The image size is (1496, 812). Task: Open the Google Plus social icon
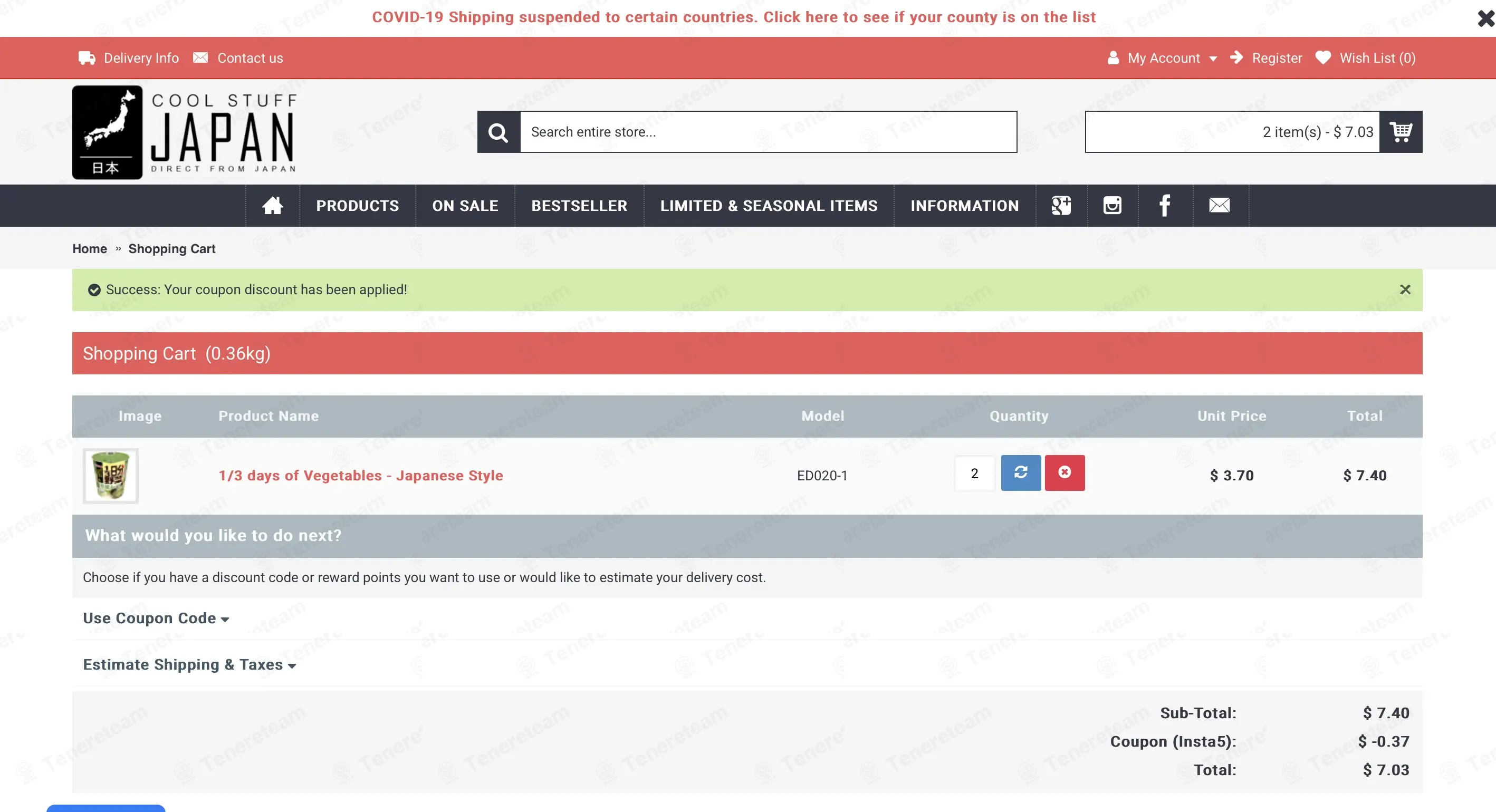tap(1061, 206)
